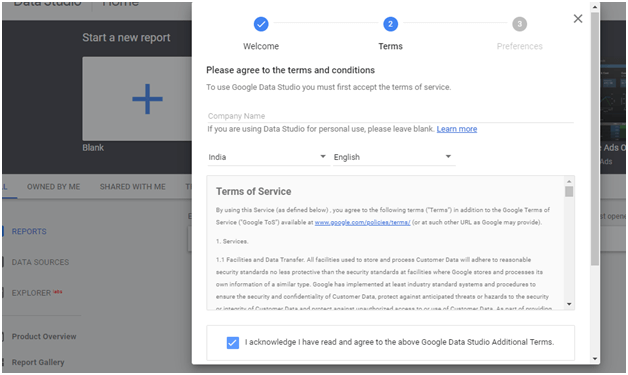
Task: Click the Welcome step label
Action: [261, 46]
